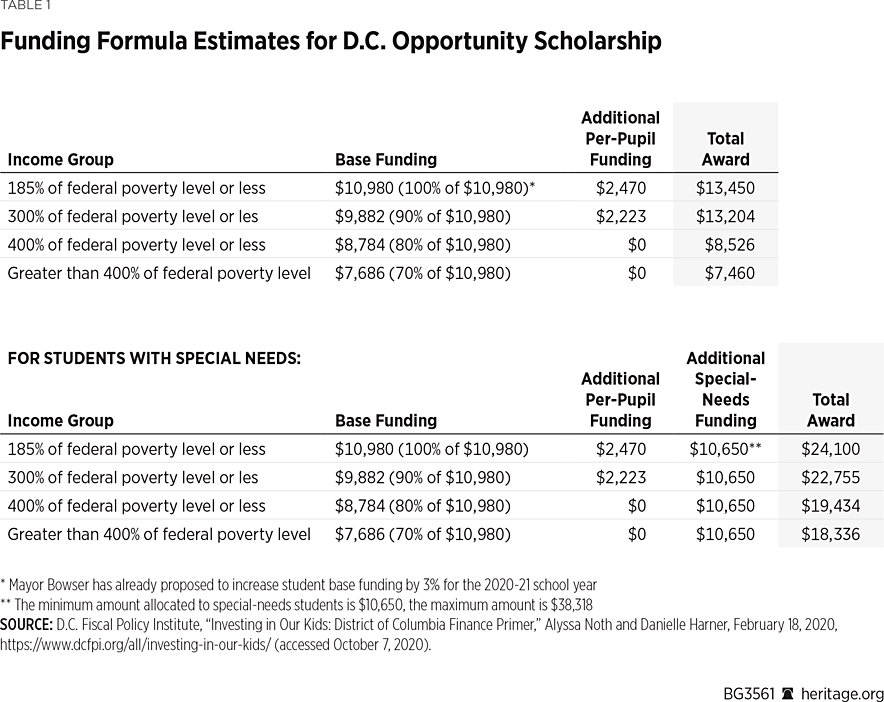Select the $8,526 total award value
The width and height of the screenshot is (884, 702).
[730, 245]
